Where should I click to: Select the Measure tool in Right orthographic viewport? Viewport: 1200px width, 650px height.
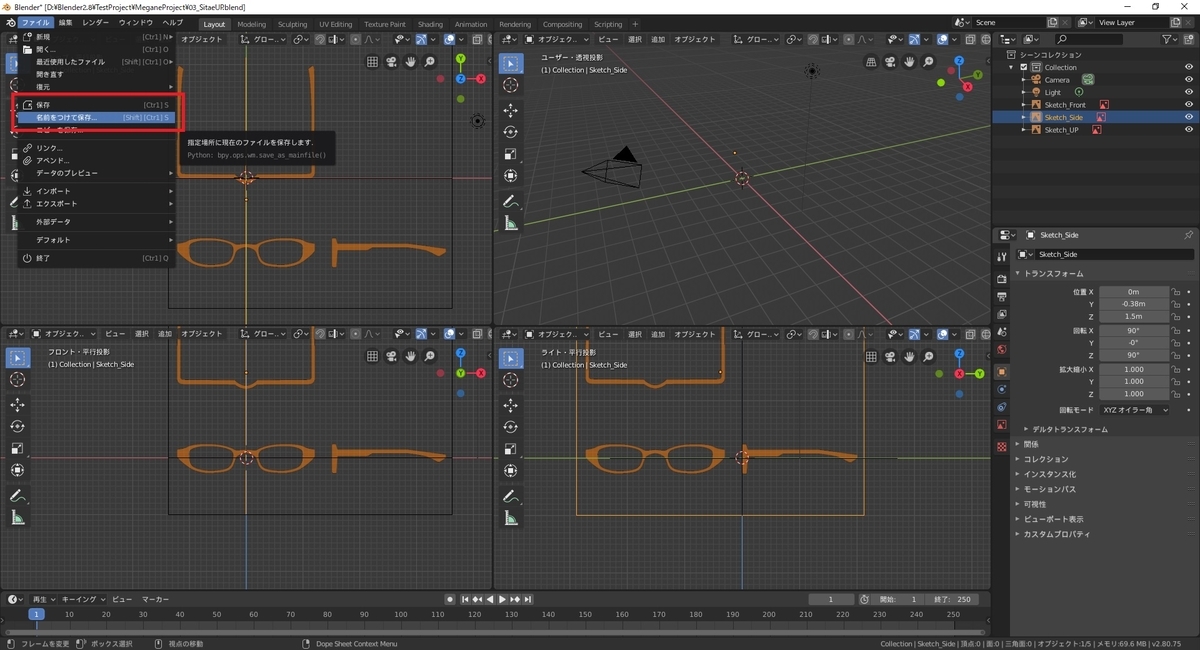pos(511,517)
